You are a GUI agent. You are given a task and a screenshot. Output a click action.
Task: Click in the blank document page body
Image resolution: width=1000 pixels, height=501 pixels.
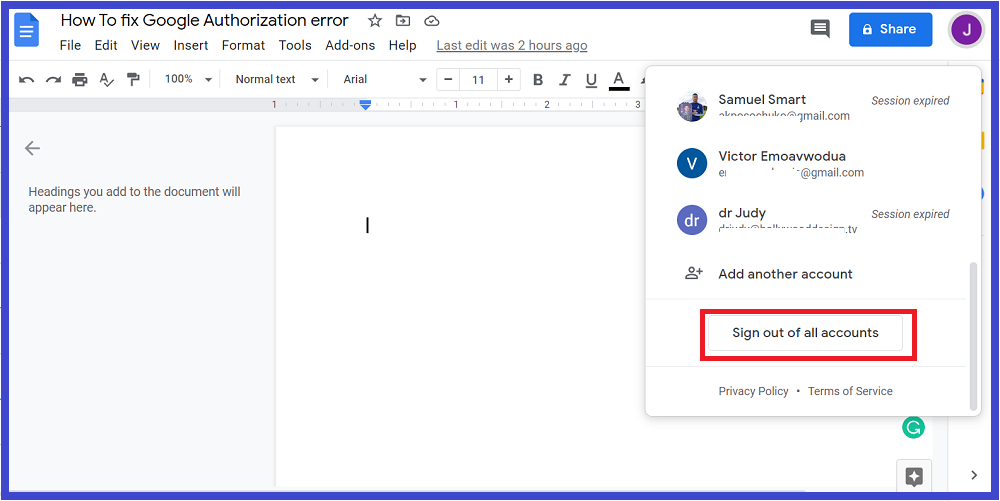point(459,306)
